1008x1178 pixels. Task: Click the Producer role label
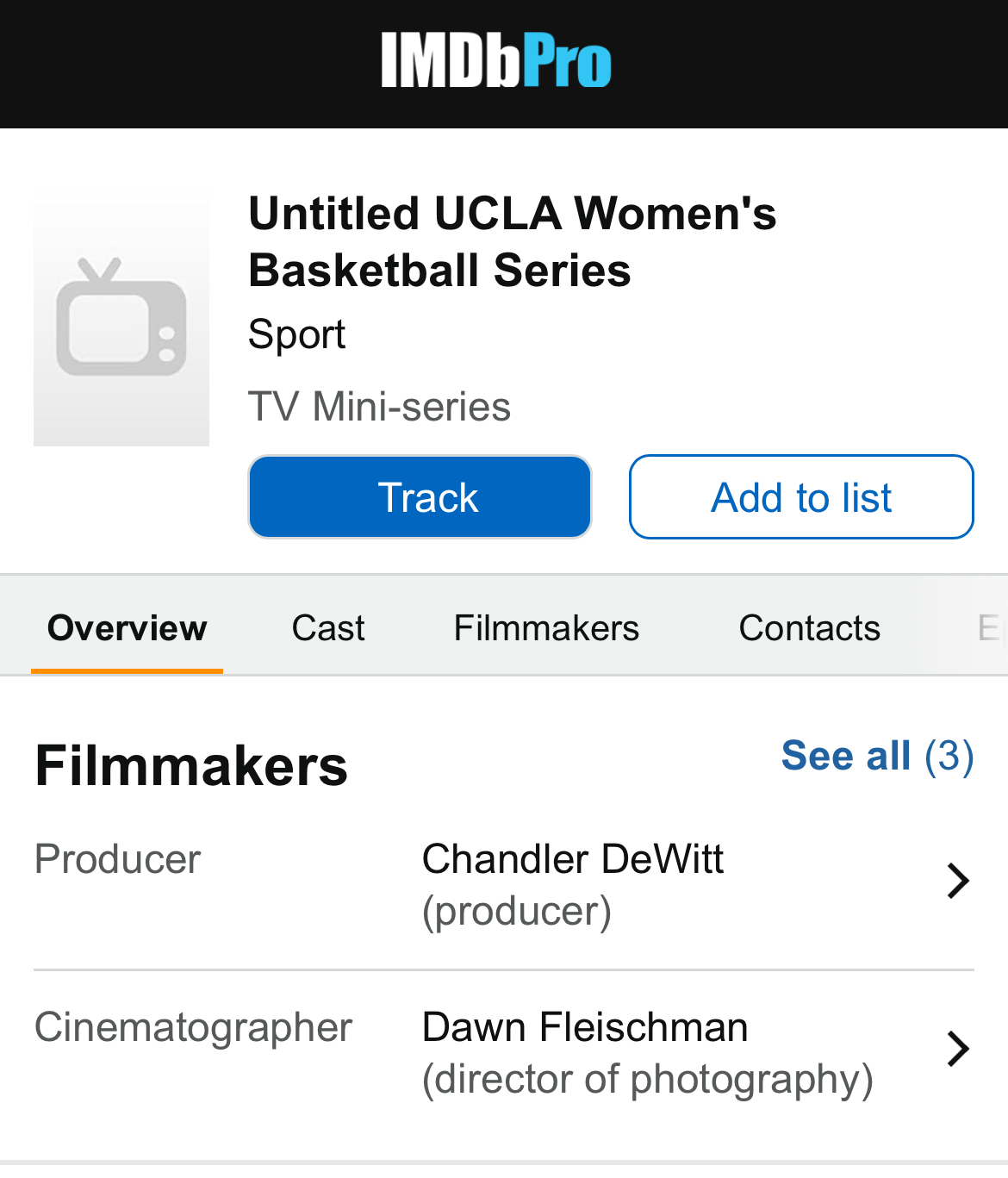click(117, 859)
